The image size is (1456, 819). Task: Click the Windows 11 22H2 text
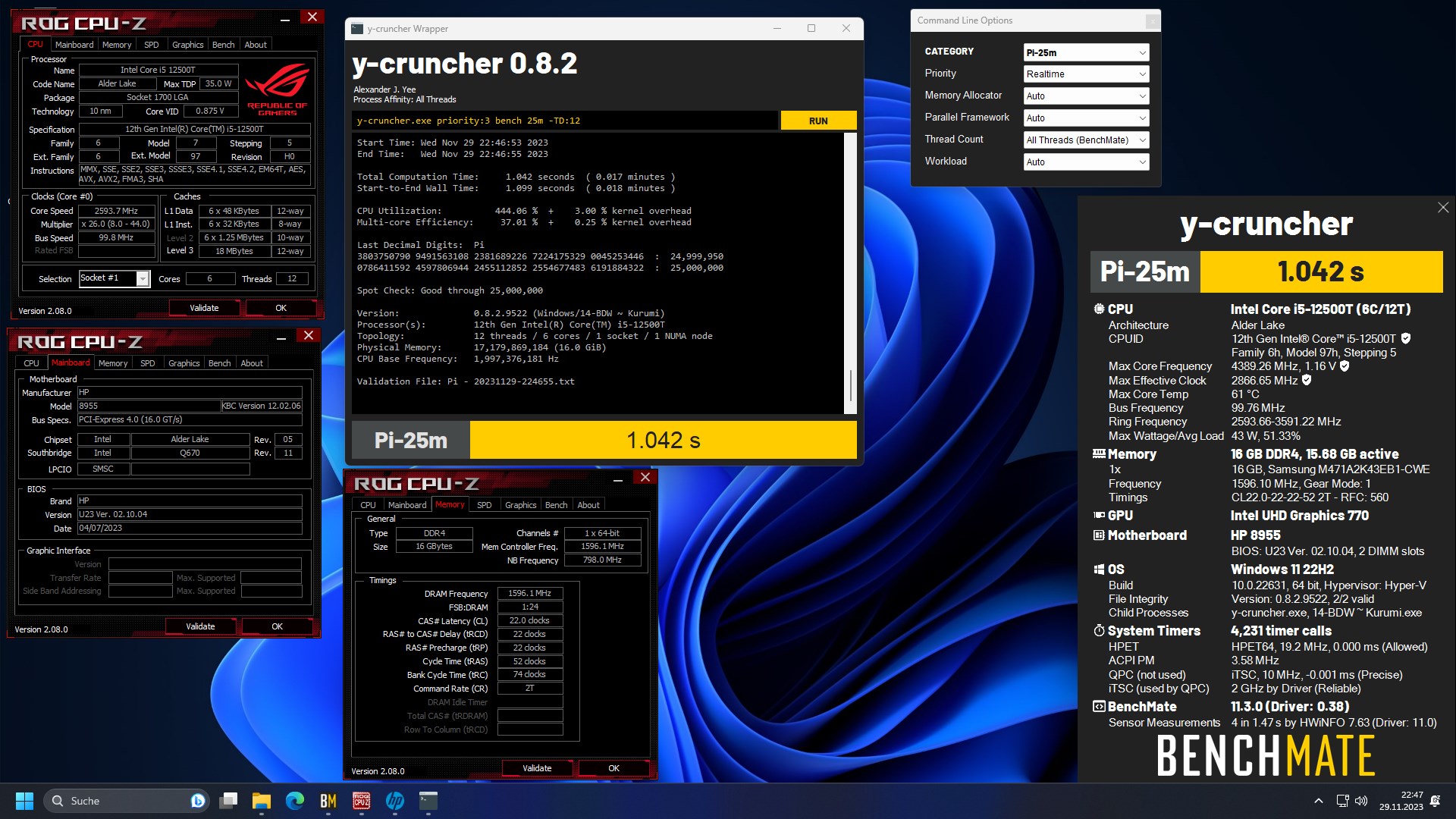(x=1282, y=570)
